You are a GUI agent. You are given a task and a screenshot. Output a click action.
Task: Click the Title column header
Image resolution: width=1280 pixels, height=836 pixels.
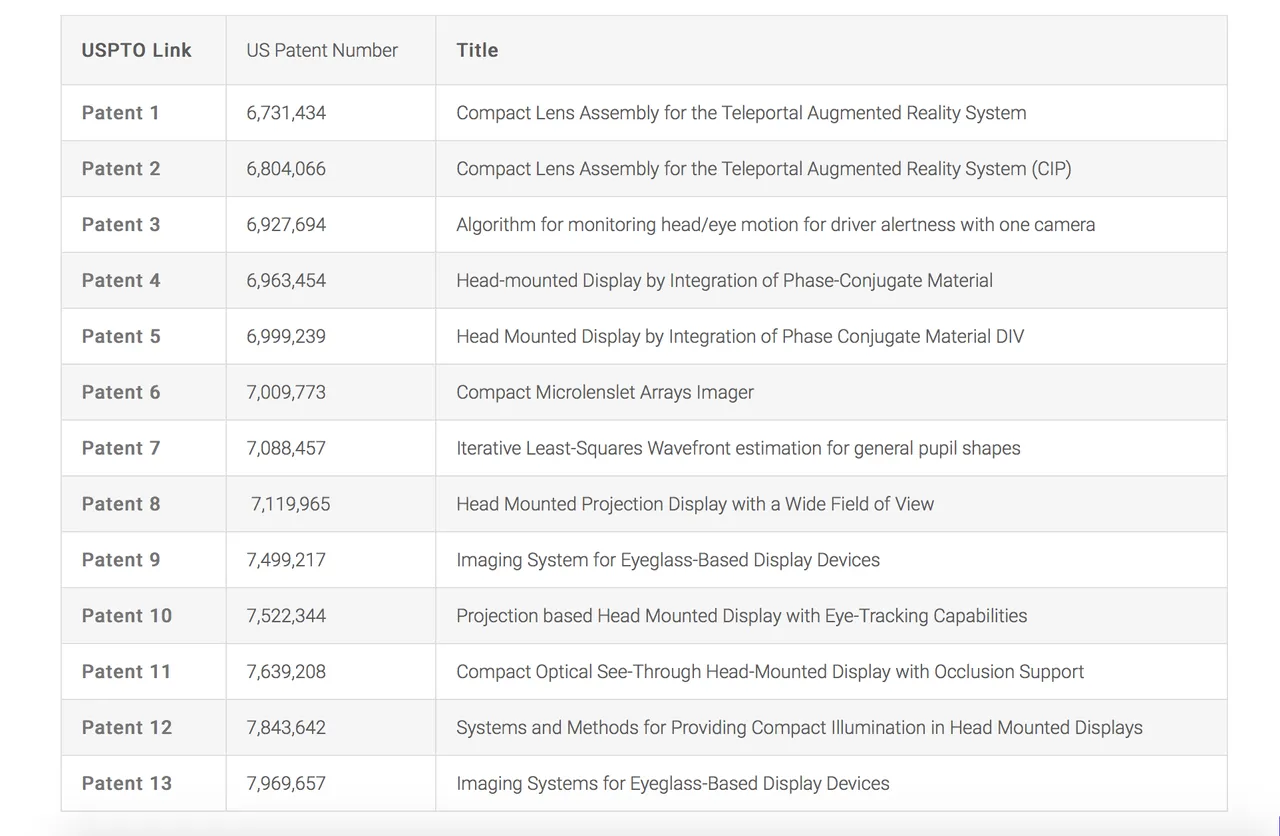click(477, 51)
